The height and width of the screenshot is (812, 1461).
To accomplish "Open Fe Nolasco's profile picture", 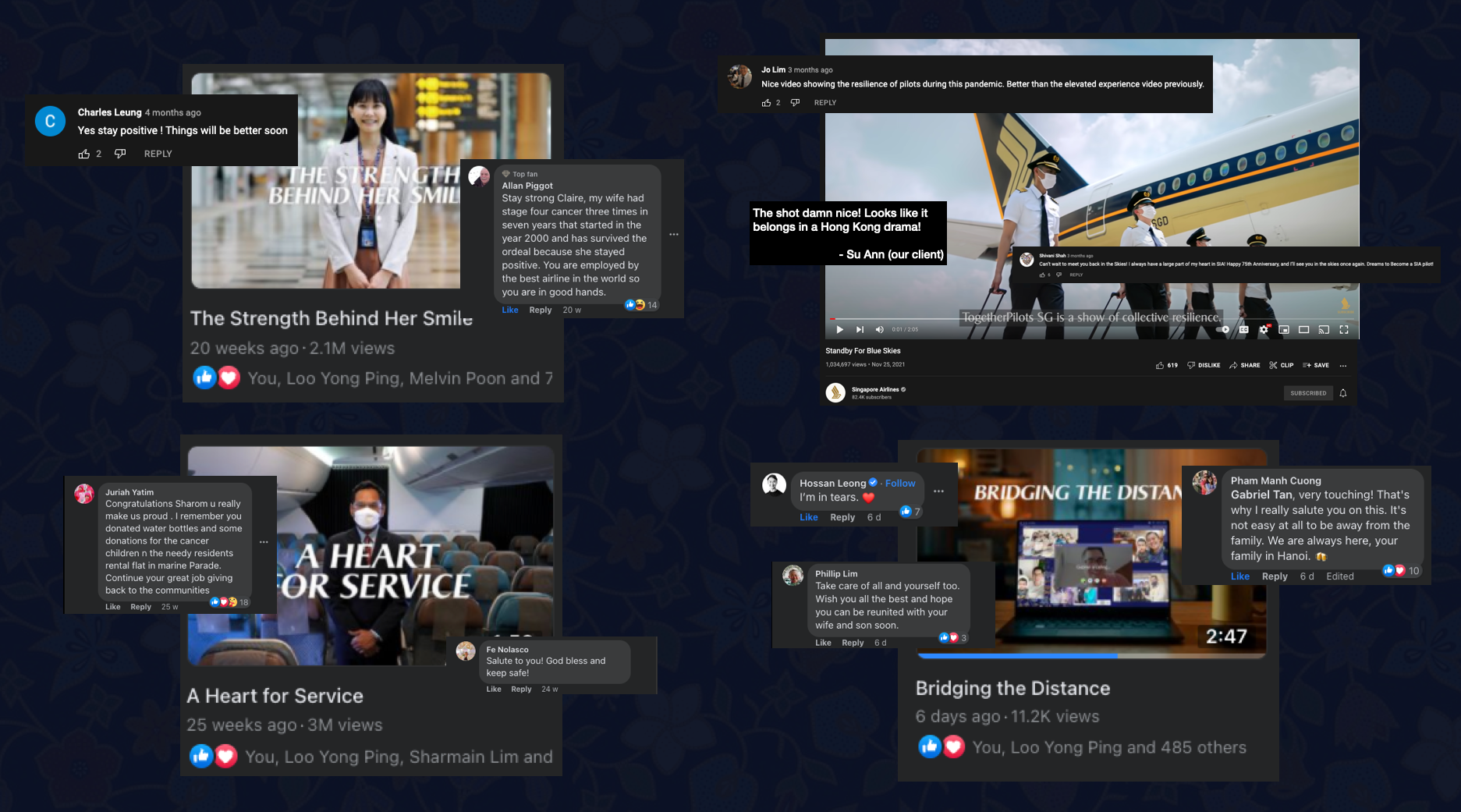I will point(466,651).
